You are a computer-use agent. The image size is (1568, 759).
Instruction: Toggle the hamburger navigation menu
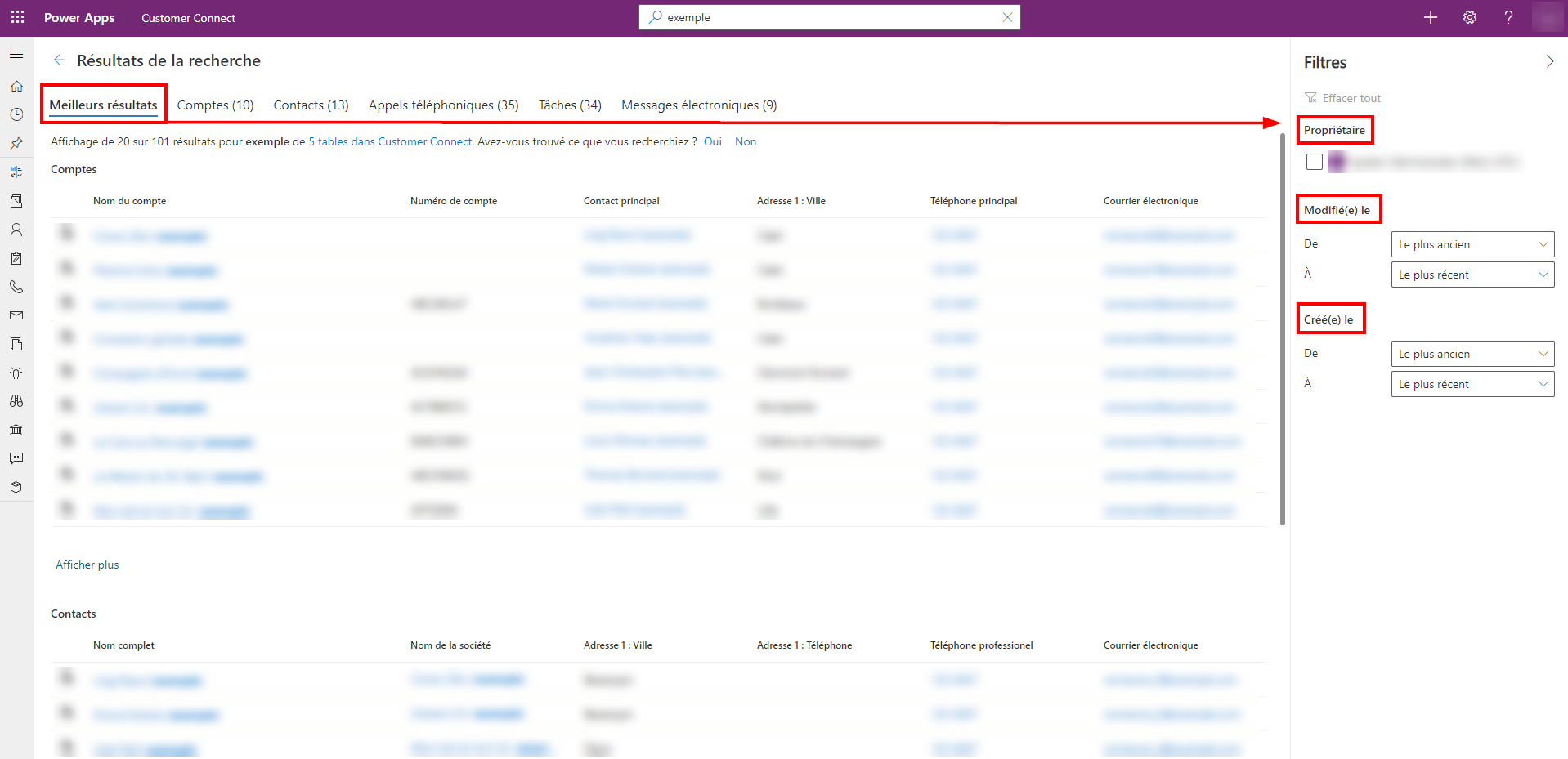(16, 55)
